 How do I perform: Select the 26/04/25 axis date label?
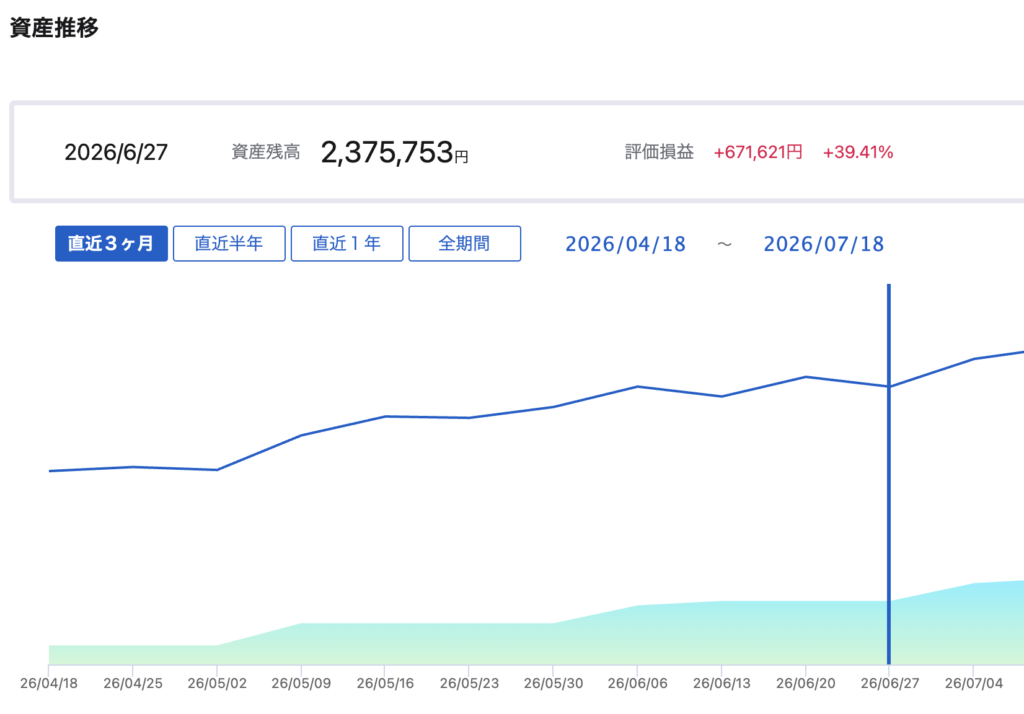(x=133, y=683)
